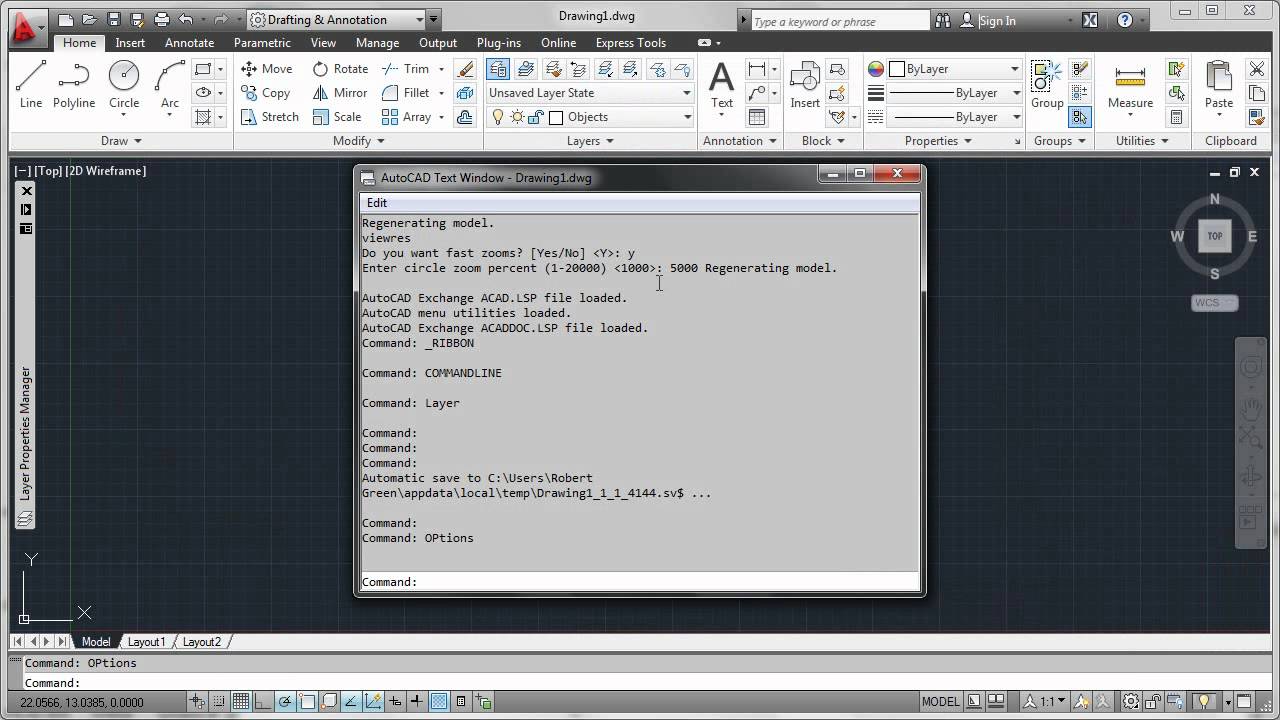Activate the Scale command

click(x=337, y=117)
